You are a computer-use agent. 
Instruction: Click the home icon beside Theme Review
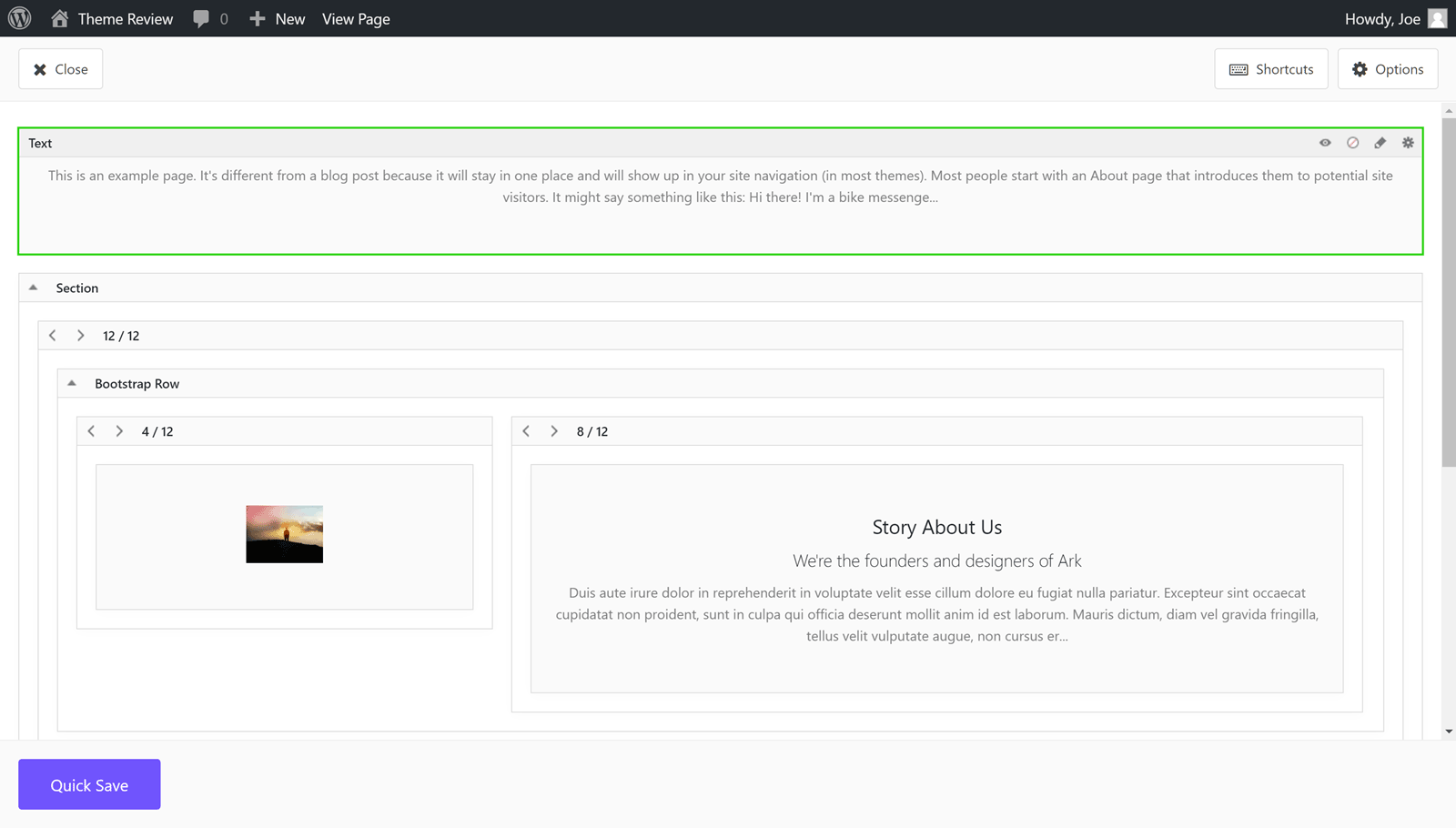click(x=59, y=18)
